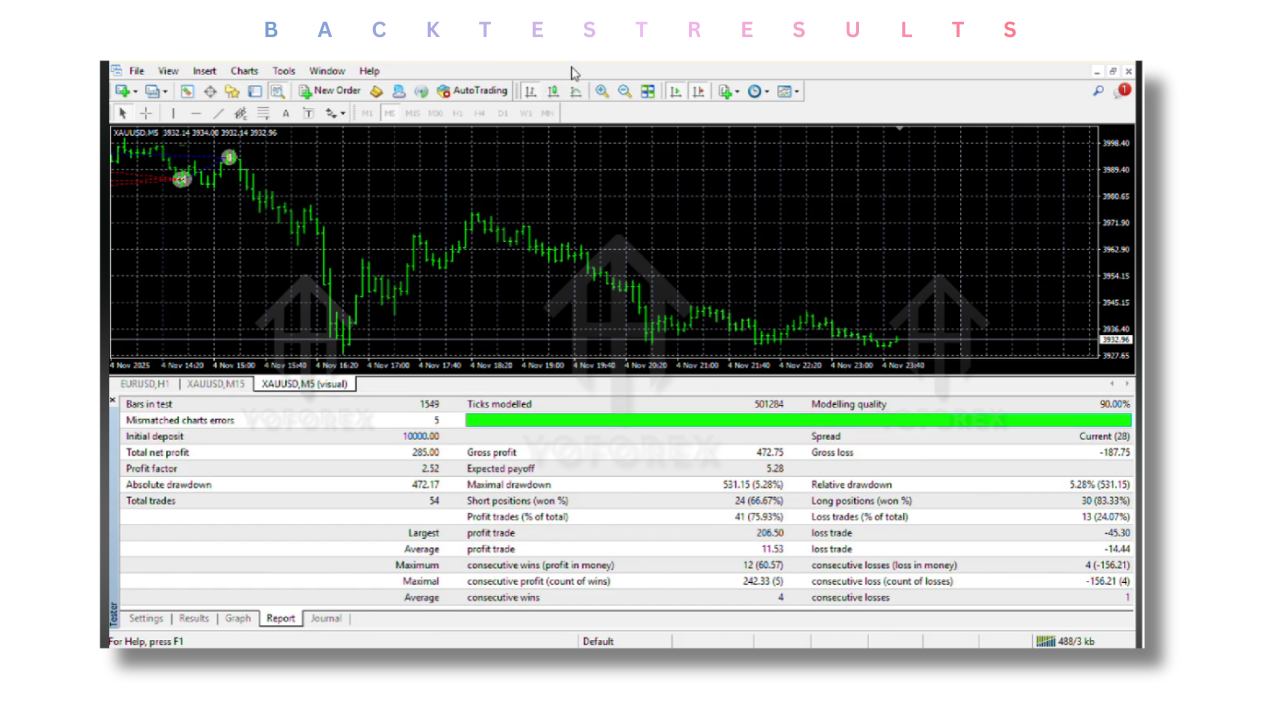Select the Draw Vertical Line tool
This screenshot has width=1280, height=720.
(x=173, y=113)
